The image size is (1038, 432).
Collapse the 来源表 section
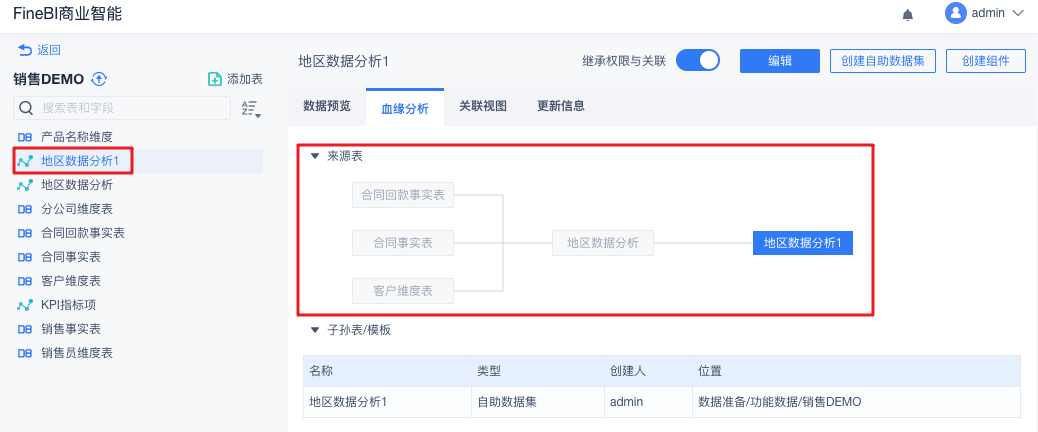[315, 157]
